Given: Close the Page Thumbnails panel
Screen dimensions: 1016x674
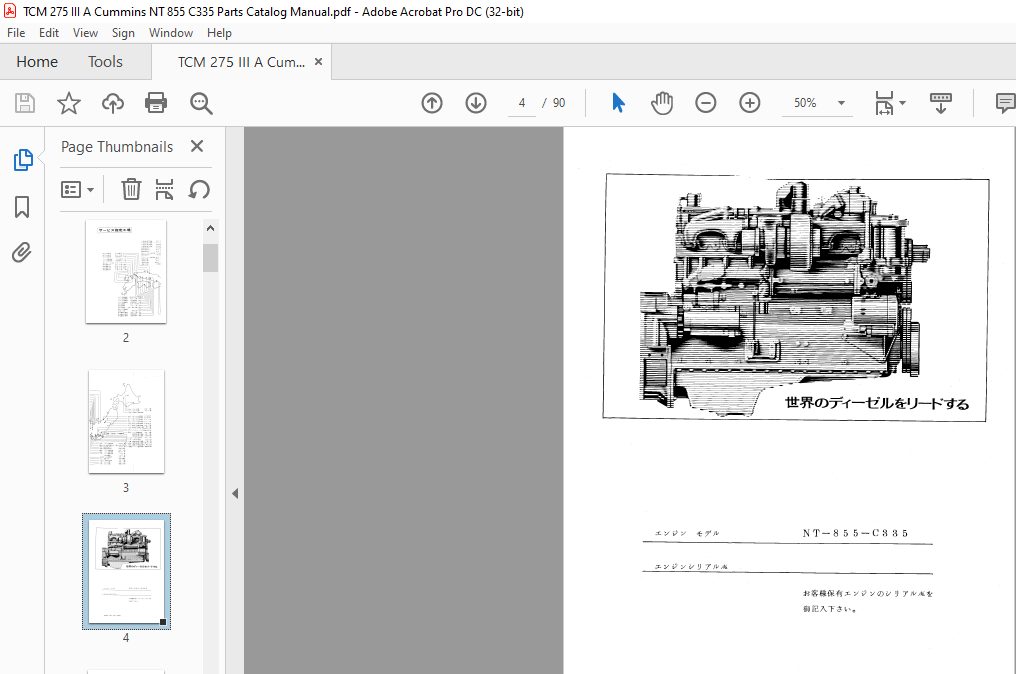Looking at the screenshot, I should 197,146.
